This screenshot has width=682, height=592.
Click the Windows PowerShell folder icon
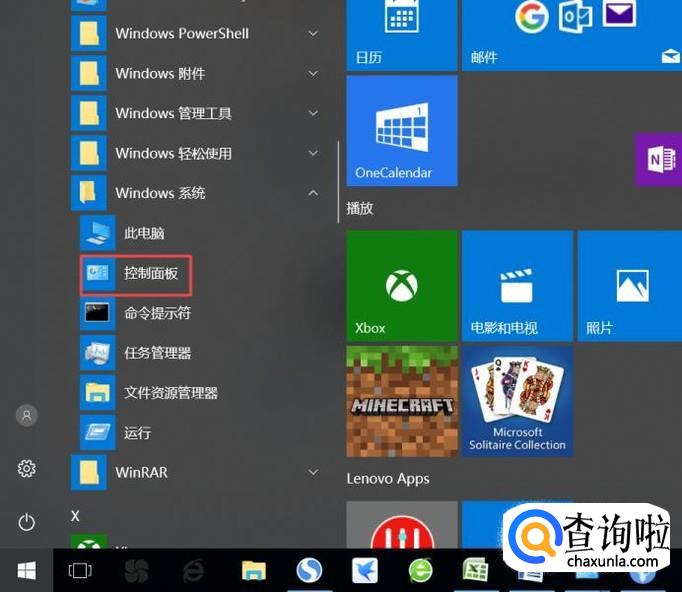tap(89, 33)
